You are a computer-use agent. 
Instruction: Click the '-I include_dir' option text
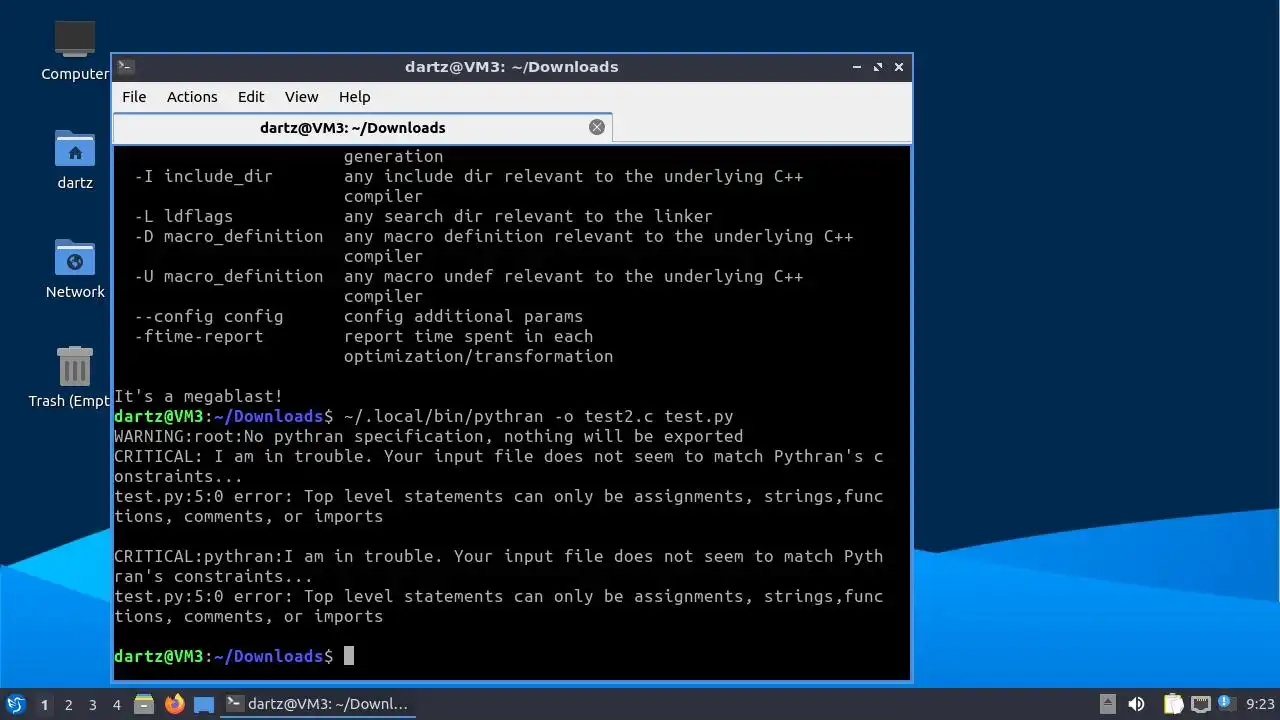click(x=204, y=176)
